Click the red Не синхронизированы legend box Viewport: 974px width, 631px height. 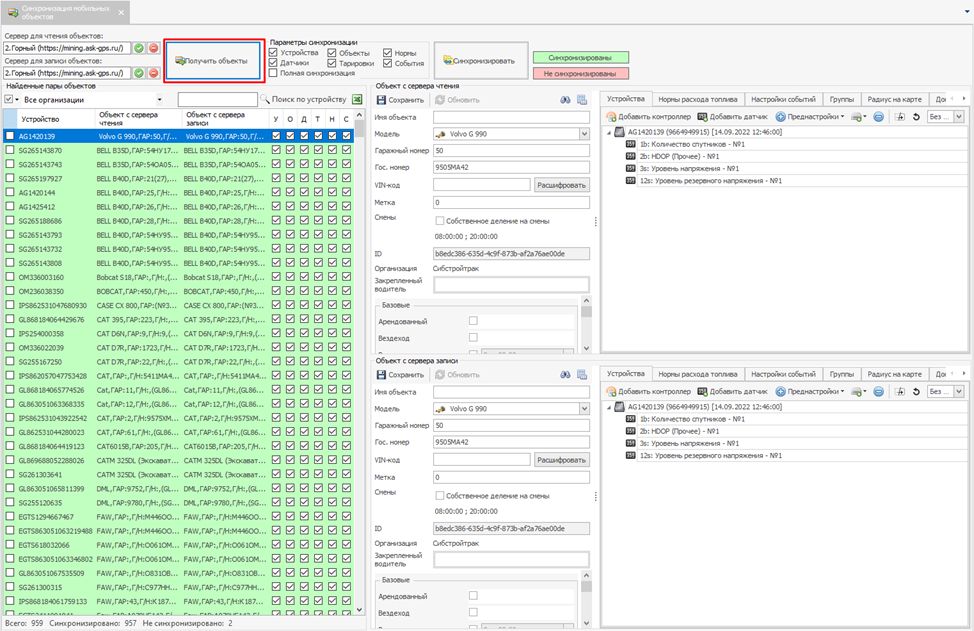pos(580,73)
